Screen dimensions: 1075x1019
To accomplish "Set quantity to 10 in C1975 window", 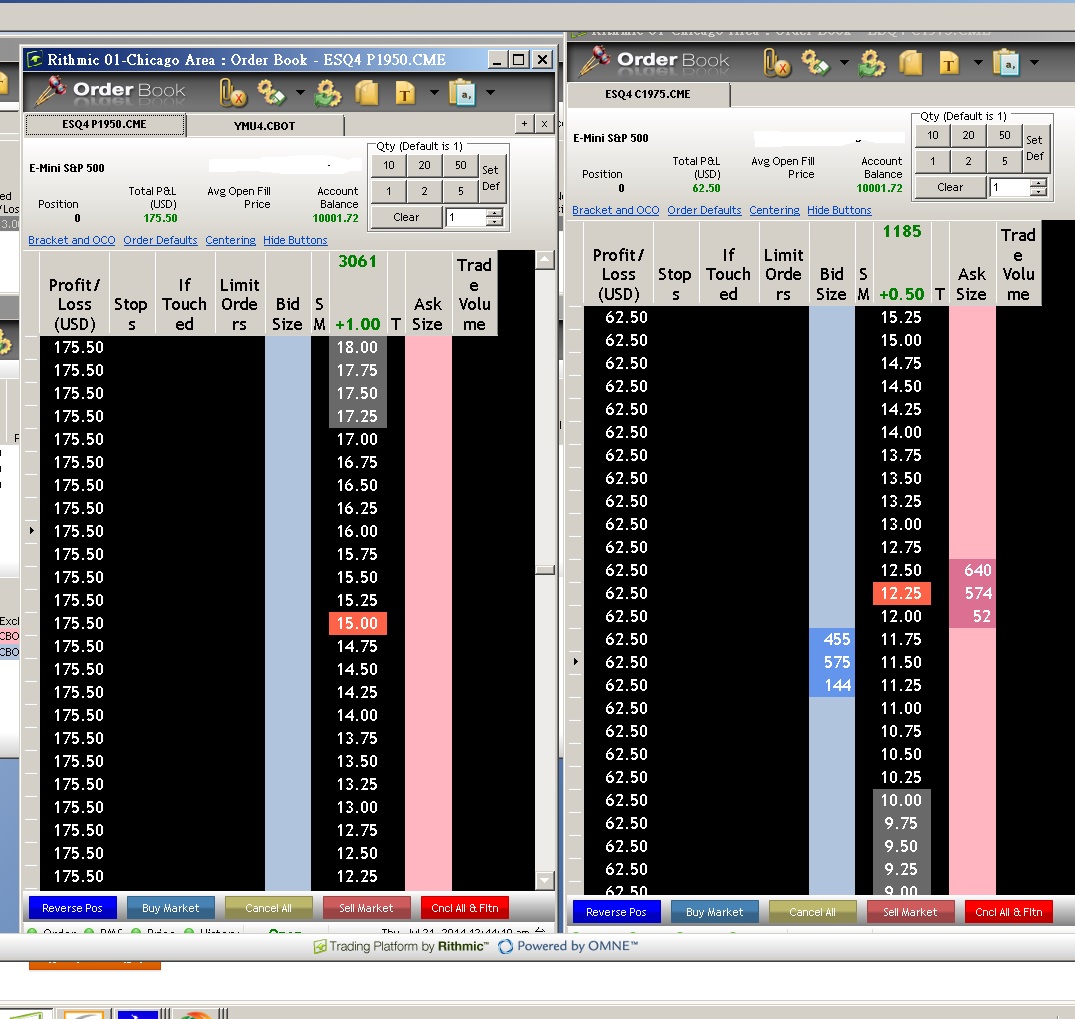I will point(932,135).
